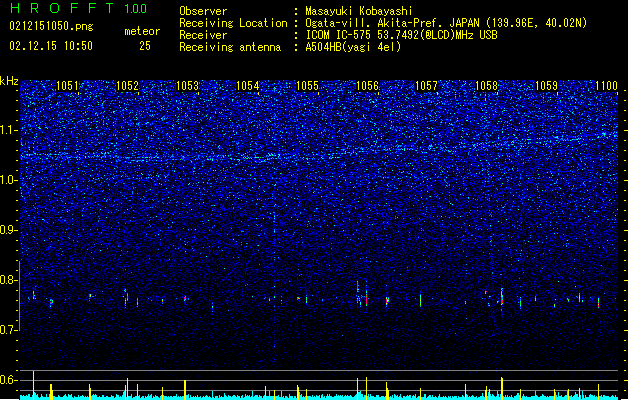Click observer name Masayuki Kobayashi
Viewport: 629px width, 400px height.
point(359,11)
